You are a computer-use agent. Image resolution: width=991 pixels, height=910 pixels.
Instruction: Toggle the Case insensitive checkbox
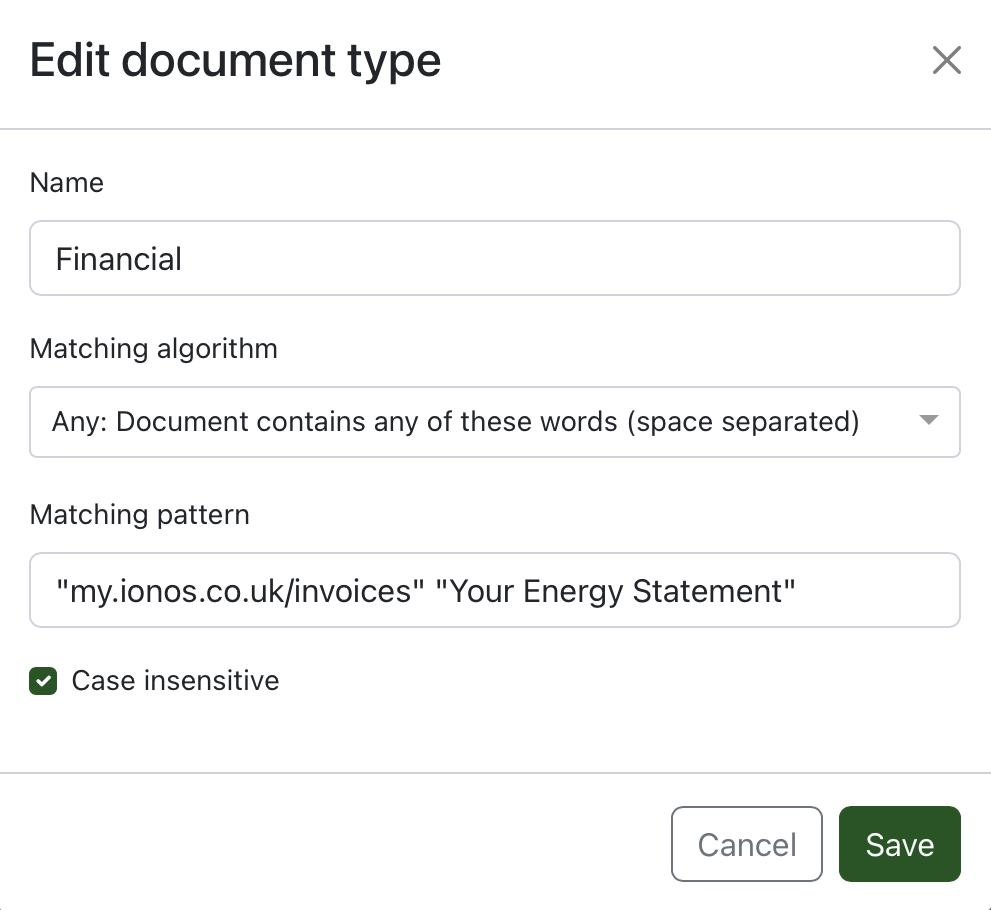pyautogui.click(x=43, y=681)
